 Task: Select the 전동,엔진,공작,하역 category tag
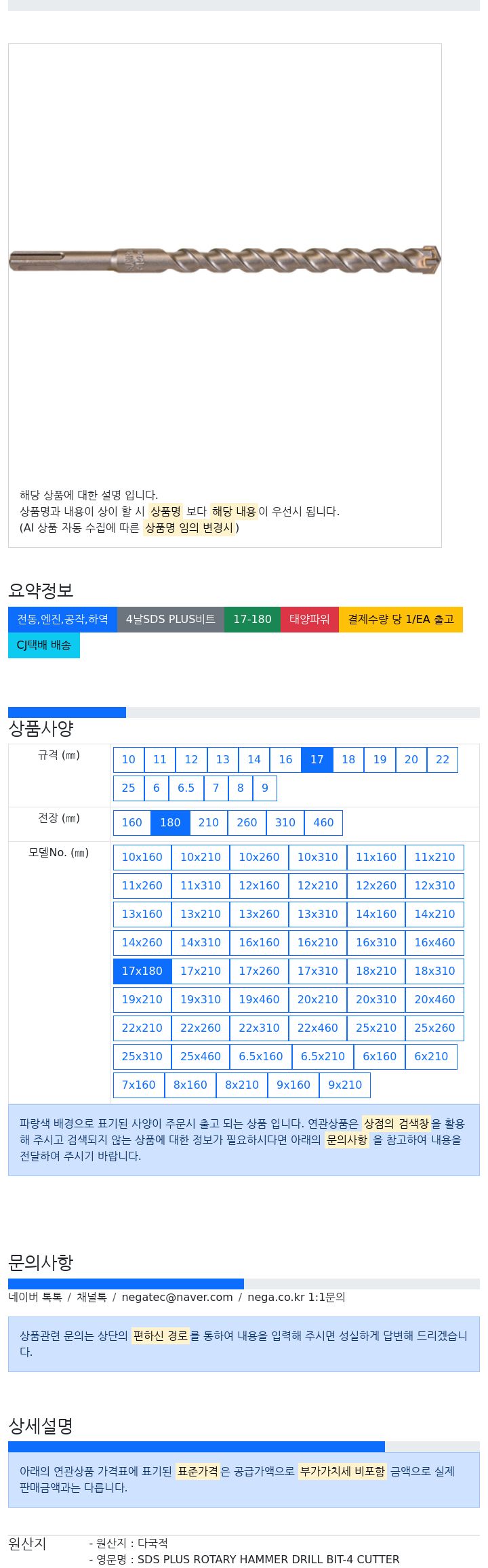tap(62, 620)
